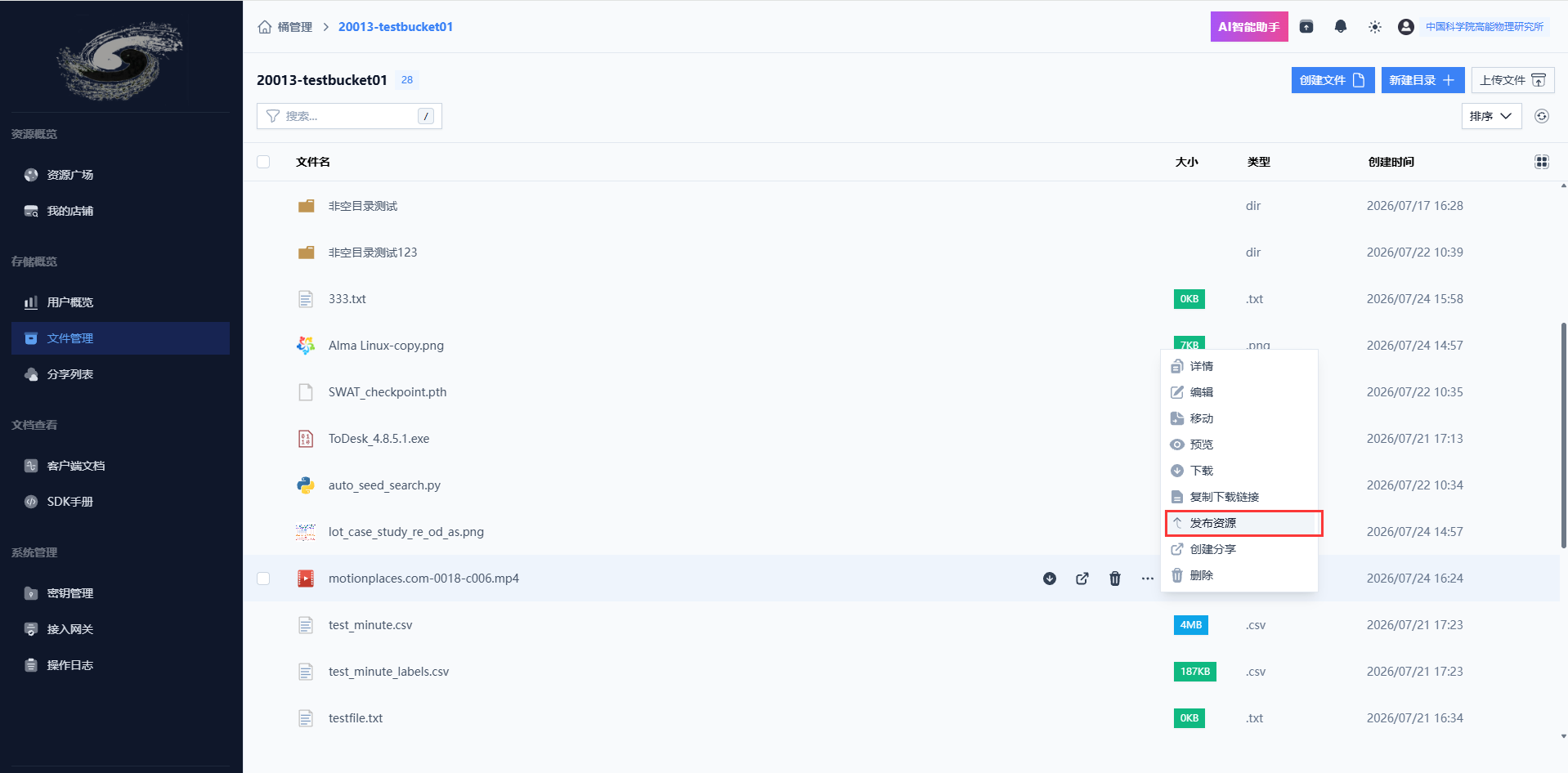Open 操作日志 in the sidebar
The height and width of the screenshot is (773, 1568).
tap(120, 665)
